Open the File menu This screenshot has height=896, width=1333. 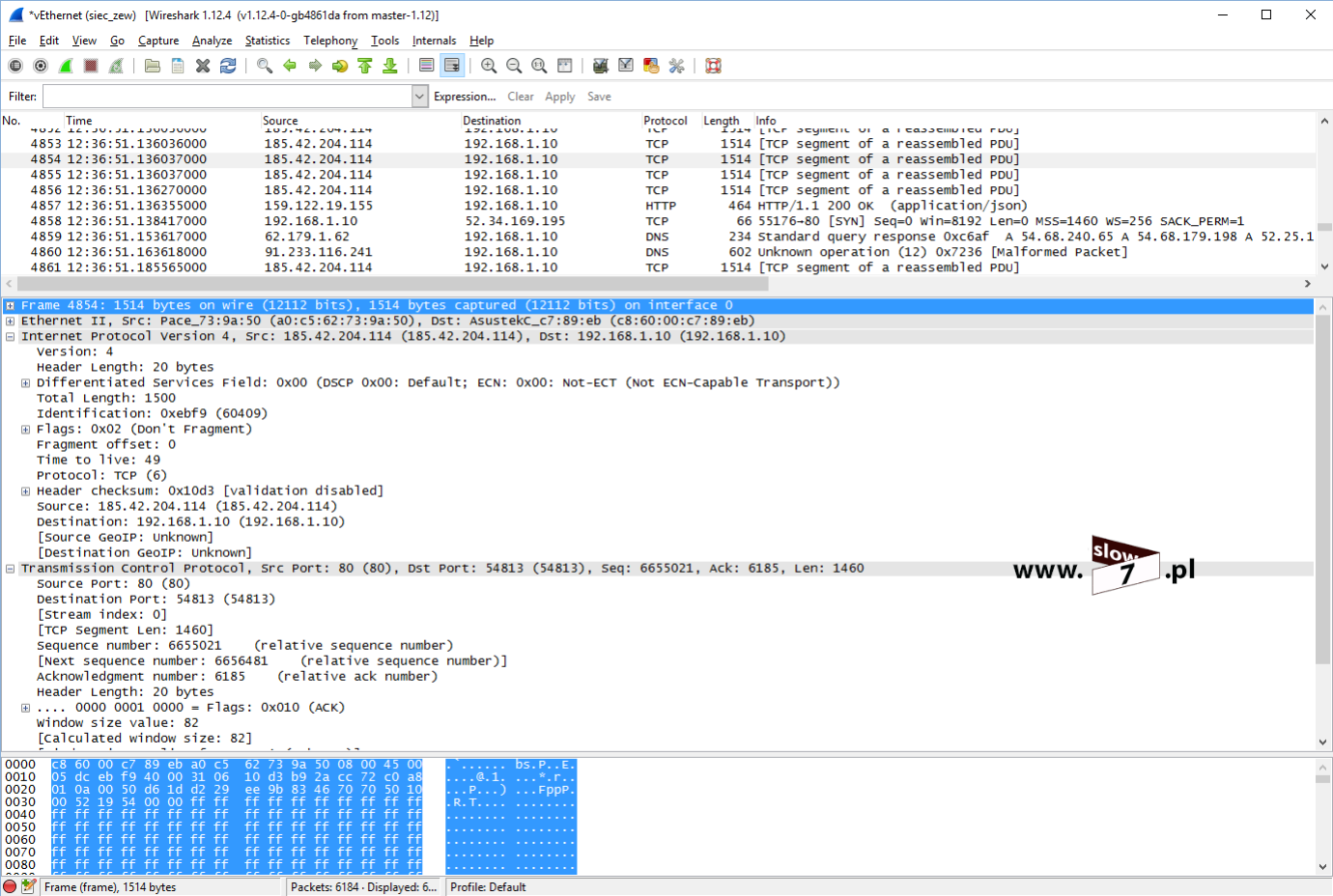click(17, 41)
